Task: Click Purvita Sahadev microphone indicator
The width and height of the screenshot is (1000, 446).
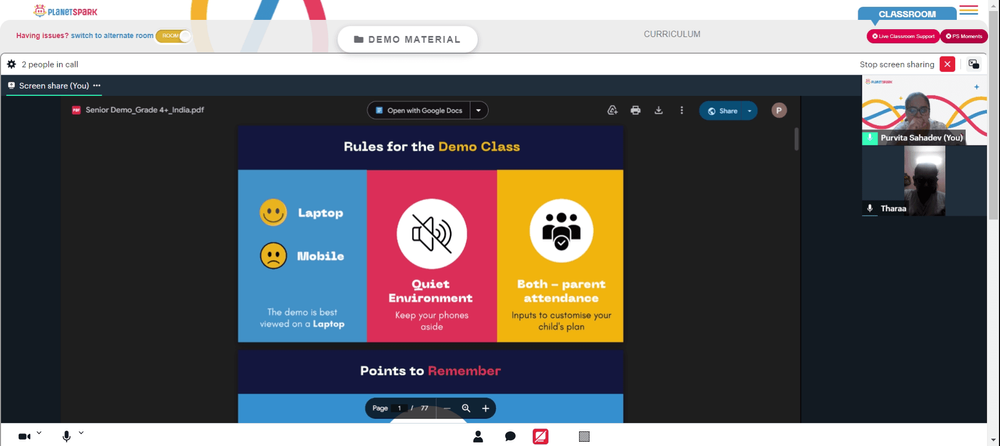Action: coord(870,138)
